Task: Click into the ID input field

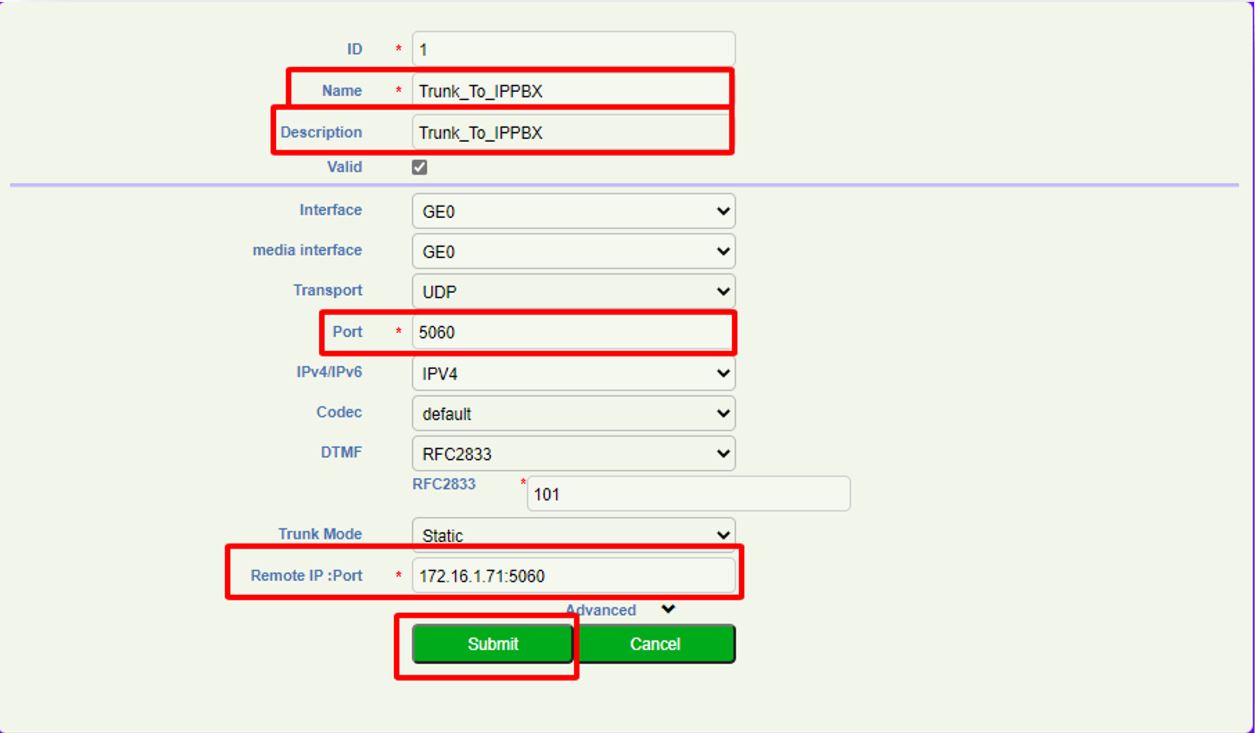Action: 573,49
